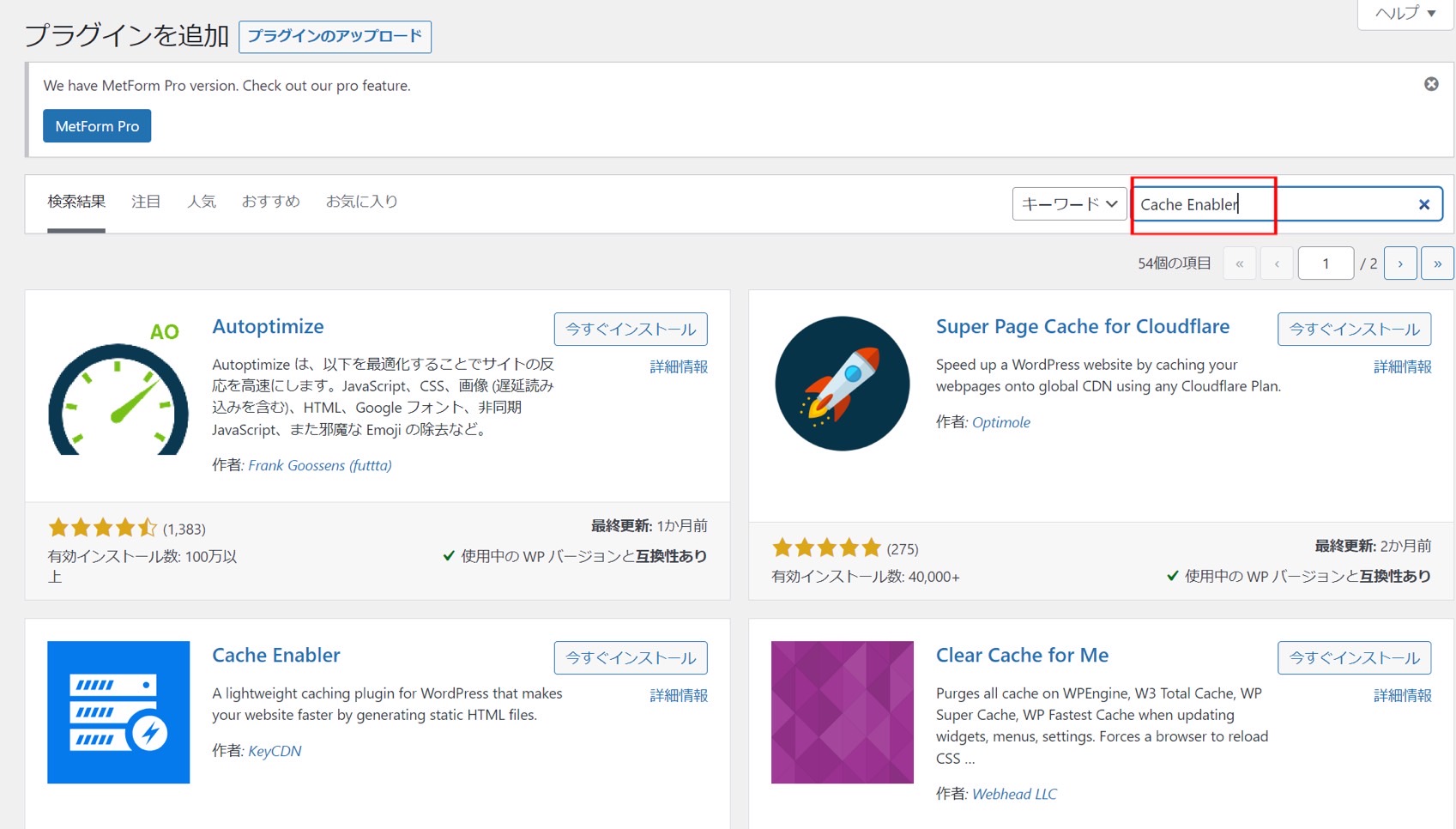
Task: Open author KeyCDN link
Action: click(275, 751)
